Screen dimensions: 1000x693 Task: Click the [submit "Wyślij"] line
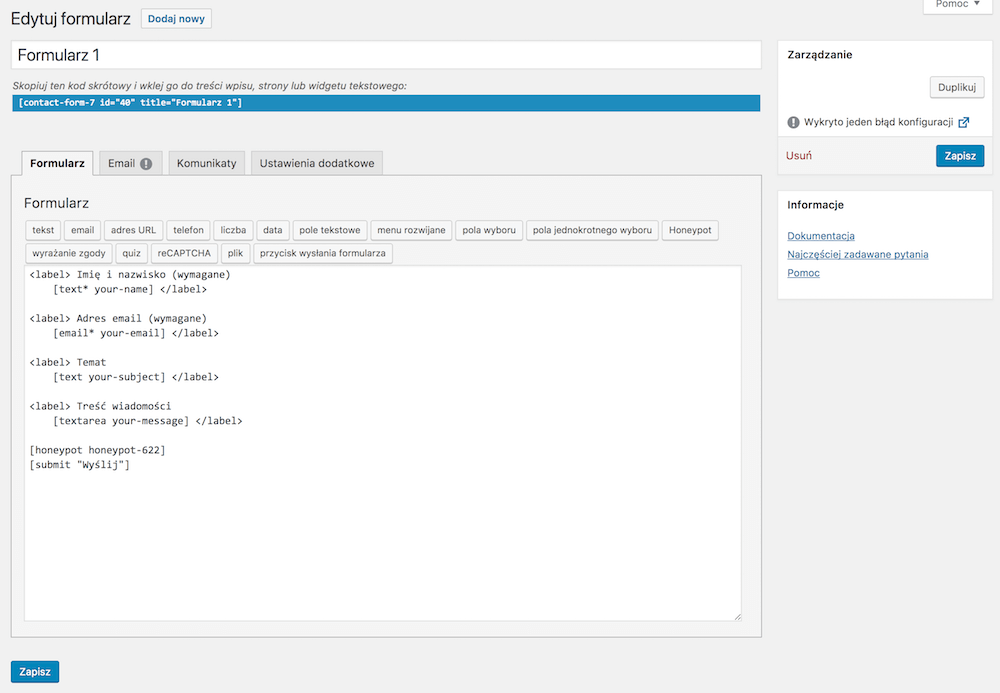click(x=80, y=465)
